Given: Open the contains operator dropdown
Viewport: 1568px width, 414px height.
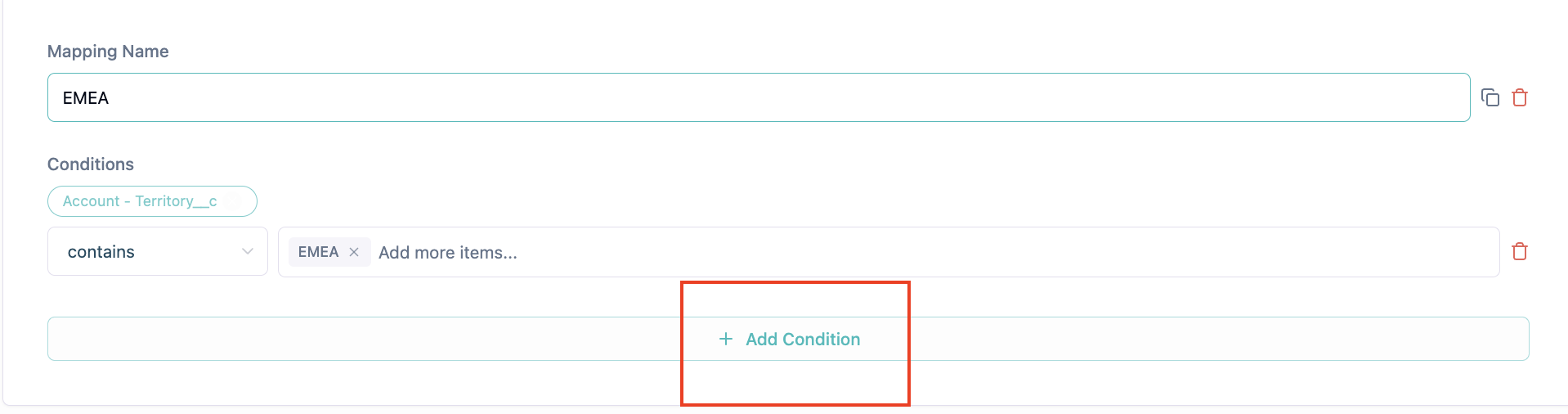Looking at the screenshot, I should [x=157, y=251].
